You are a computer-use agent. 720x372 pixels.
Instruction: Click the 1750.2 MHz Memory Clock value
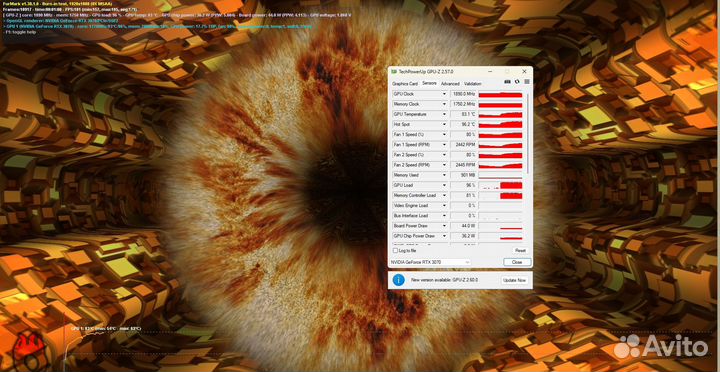click(463, 104)
